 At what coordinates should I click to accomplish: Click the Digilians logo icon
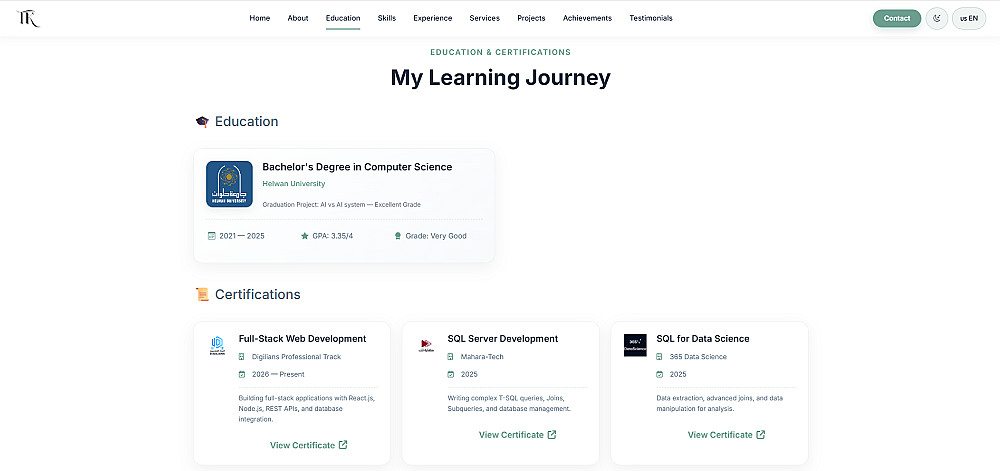tap(217, 345)
